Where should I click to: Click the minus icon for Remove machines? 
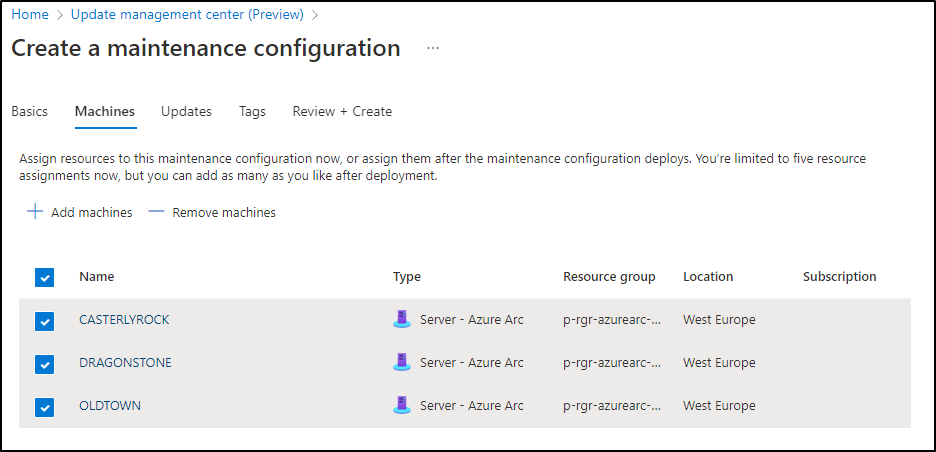click(156, 211)
